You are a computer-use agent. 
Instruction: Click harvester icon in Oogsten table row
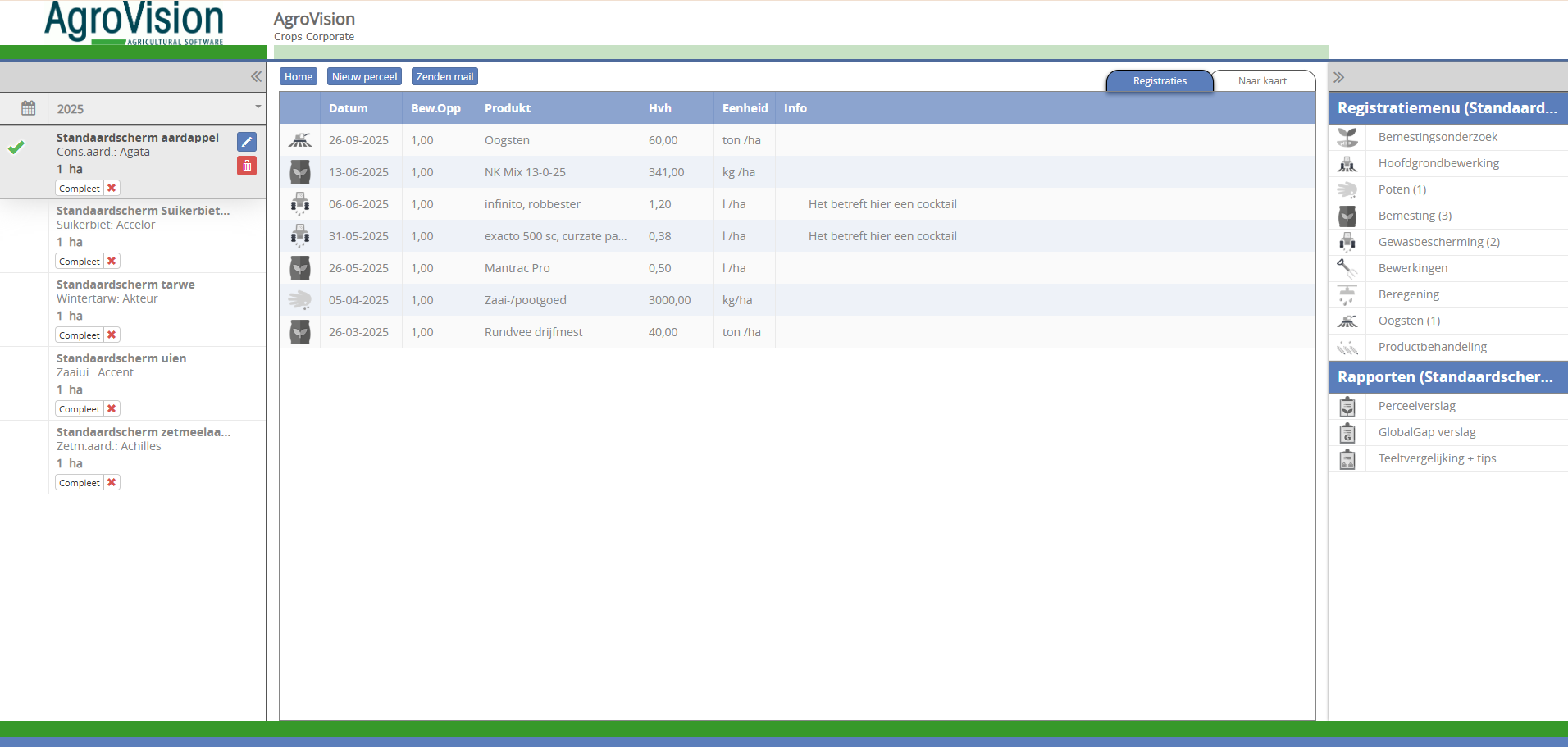[x=300, y=140]
